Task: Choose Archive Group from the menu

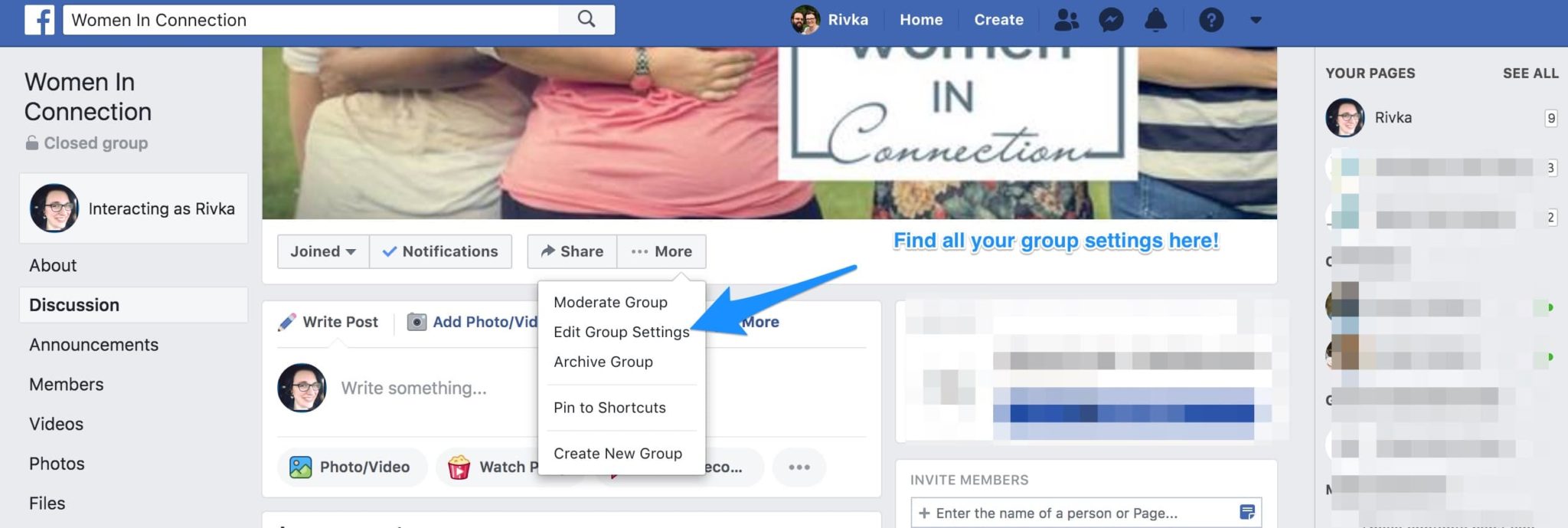Action: click(x=603, y=362)
